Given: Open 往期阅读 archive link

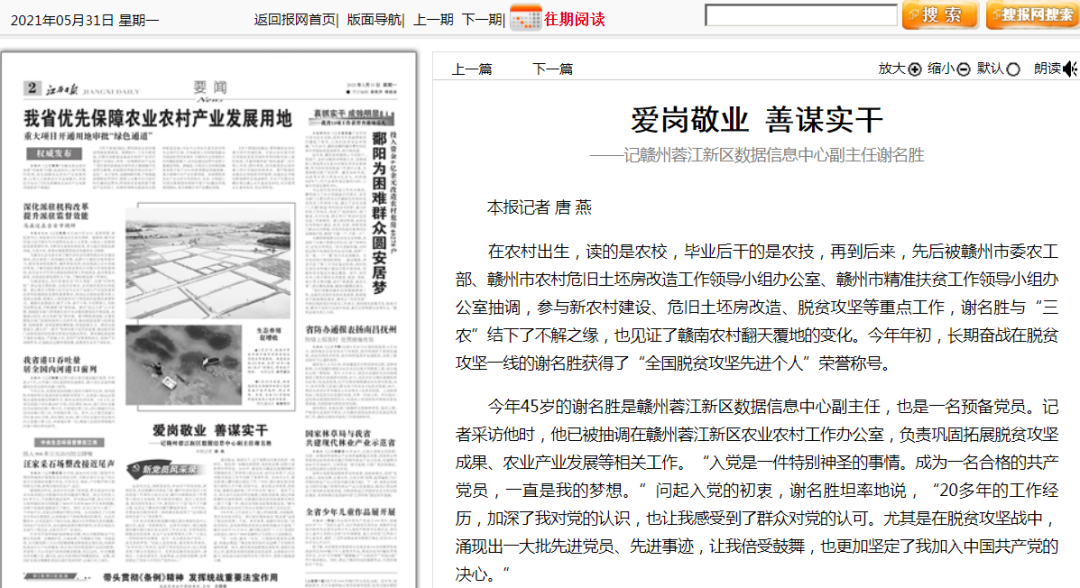Looking at the screenshot, I should [574, 19].
